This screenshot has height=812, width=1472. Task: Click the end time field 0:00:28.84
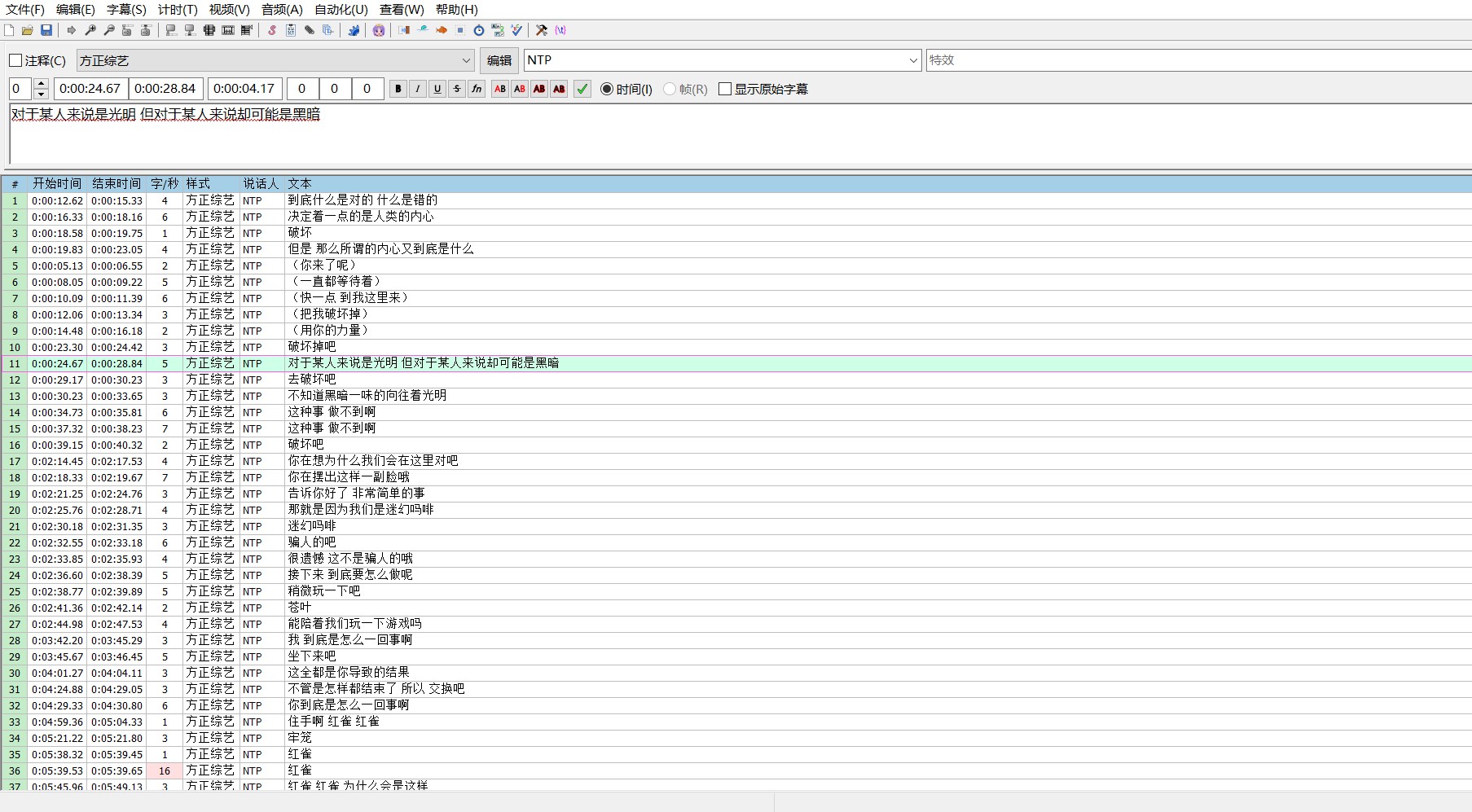point(165,89)
